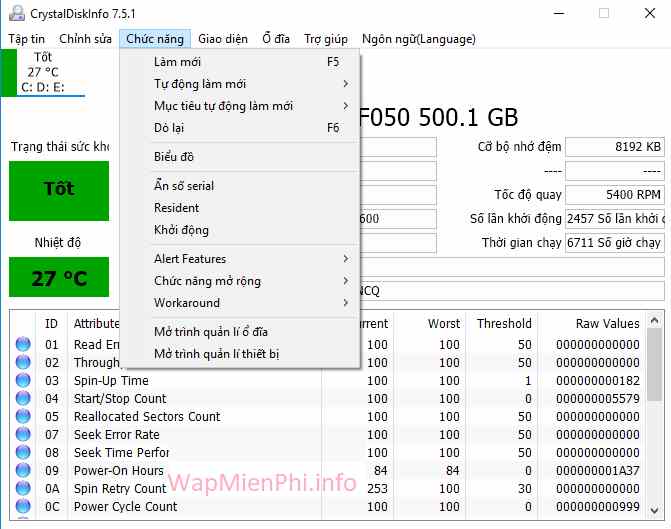
Task: Open the Chỉnh sửa menu
Action: click(x=86, y=39)
